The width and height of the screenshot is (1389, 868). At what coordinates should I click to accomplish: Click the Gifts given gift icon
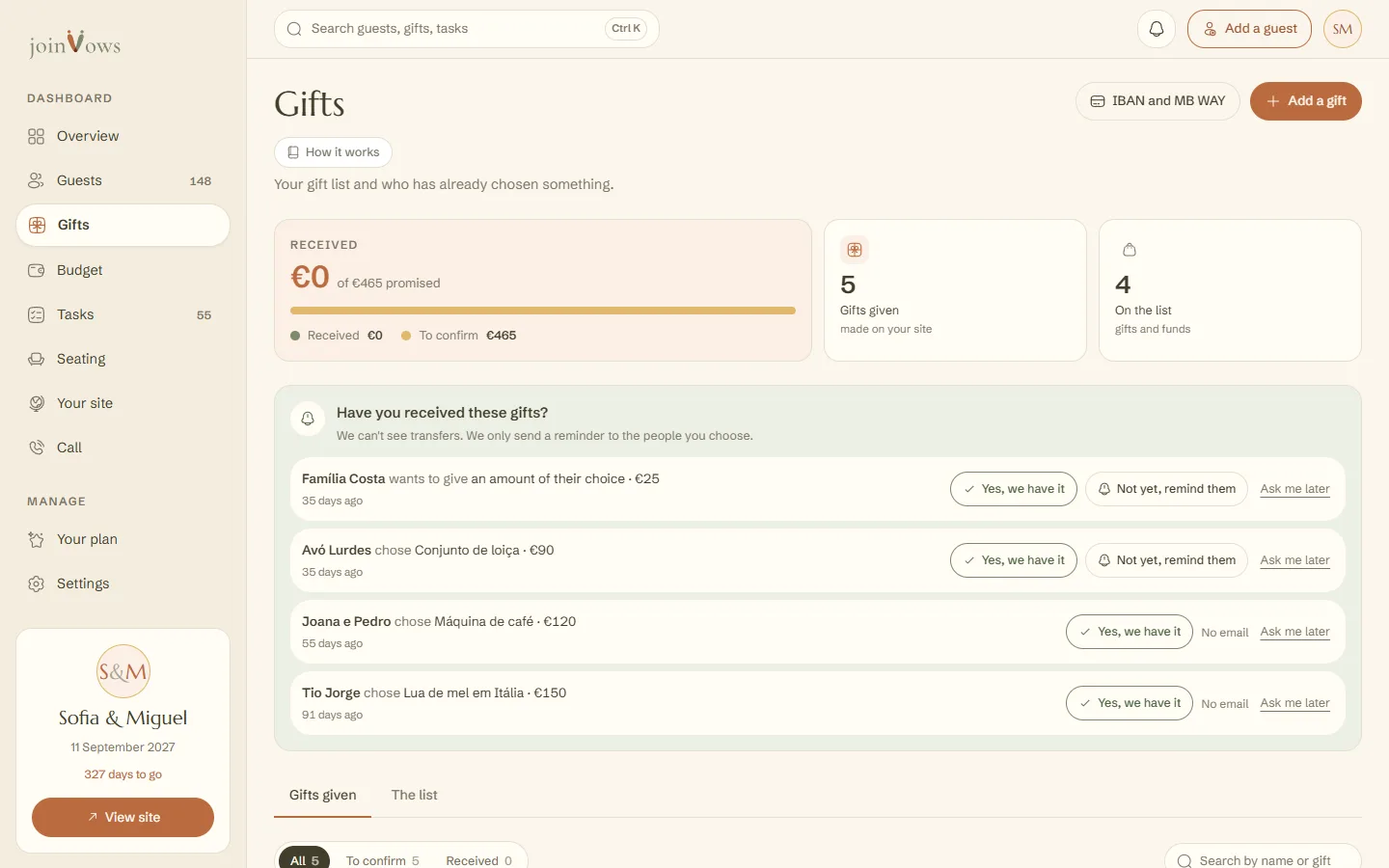pyautogui.click(x=855, y=250)
